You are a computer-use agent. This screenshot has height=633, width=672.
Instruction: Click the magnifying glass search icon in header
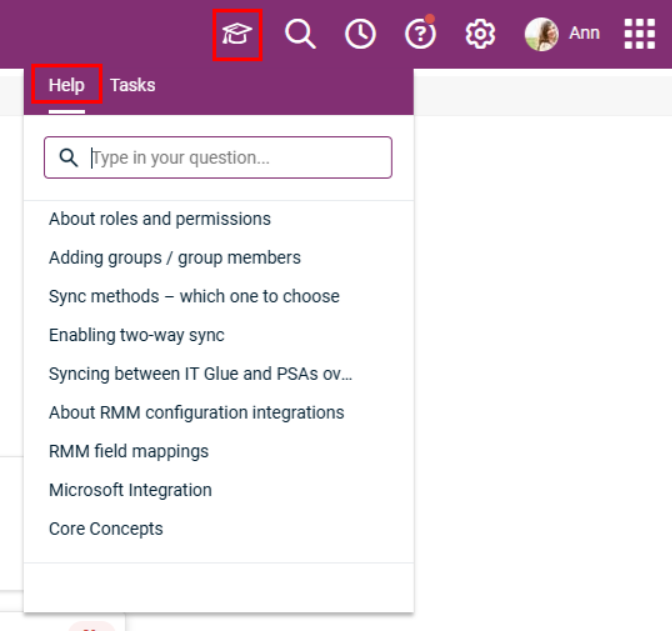tap(300, 34)
